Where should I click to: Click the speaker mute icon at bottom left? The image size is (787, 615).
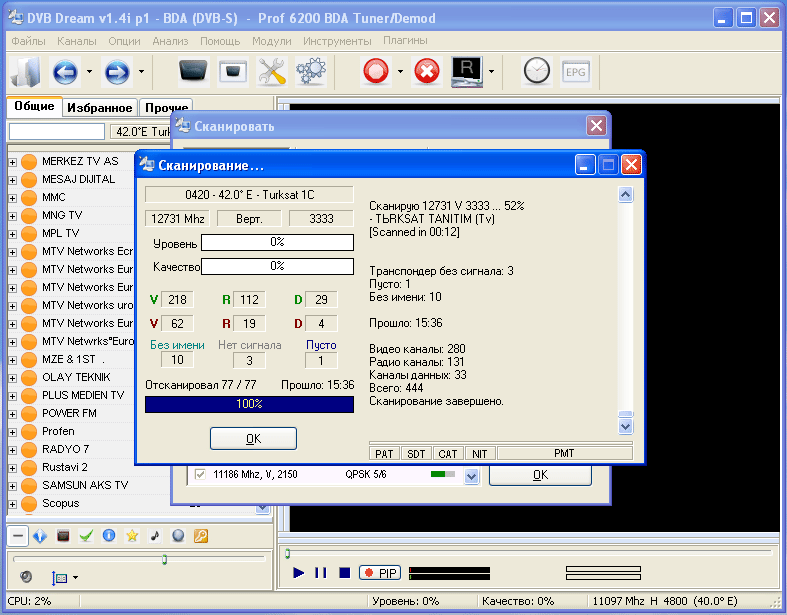coord(26,577)
